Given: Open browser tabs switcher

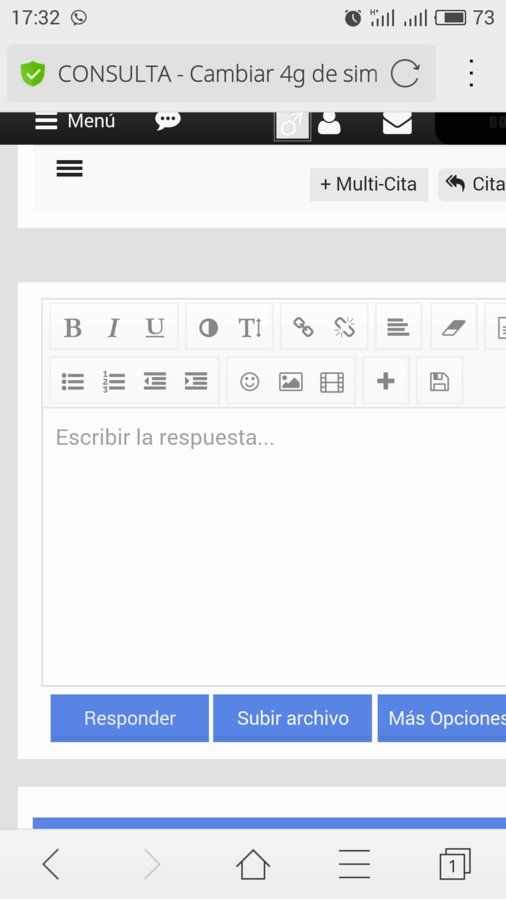Looking at the screenshot, I should [x=455, y=864].
